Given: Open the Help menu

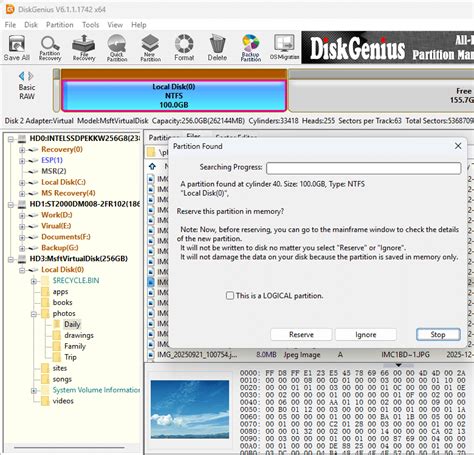Looking at the screenshot, I should (x=139, y=25).
